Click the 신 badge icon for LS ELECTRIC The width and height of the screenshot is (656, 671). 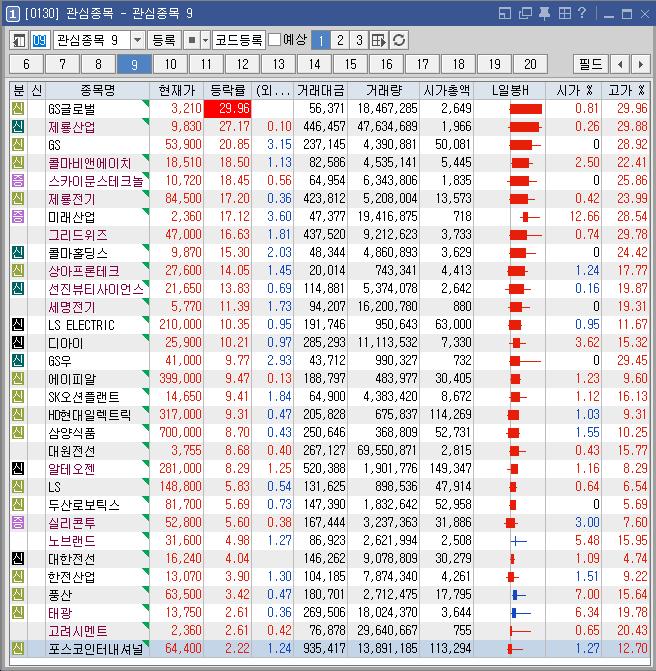point(18,324)
